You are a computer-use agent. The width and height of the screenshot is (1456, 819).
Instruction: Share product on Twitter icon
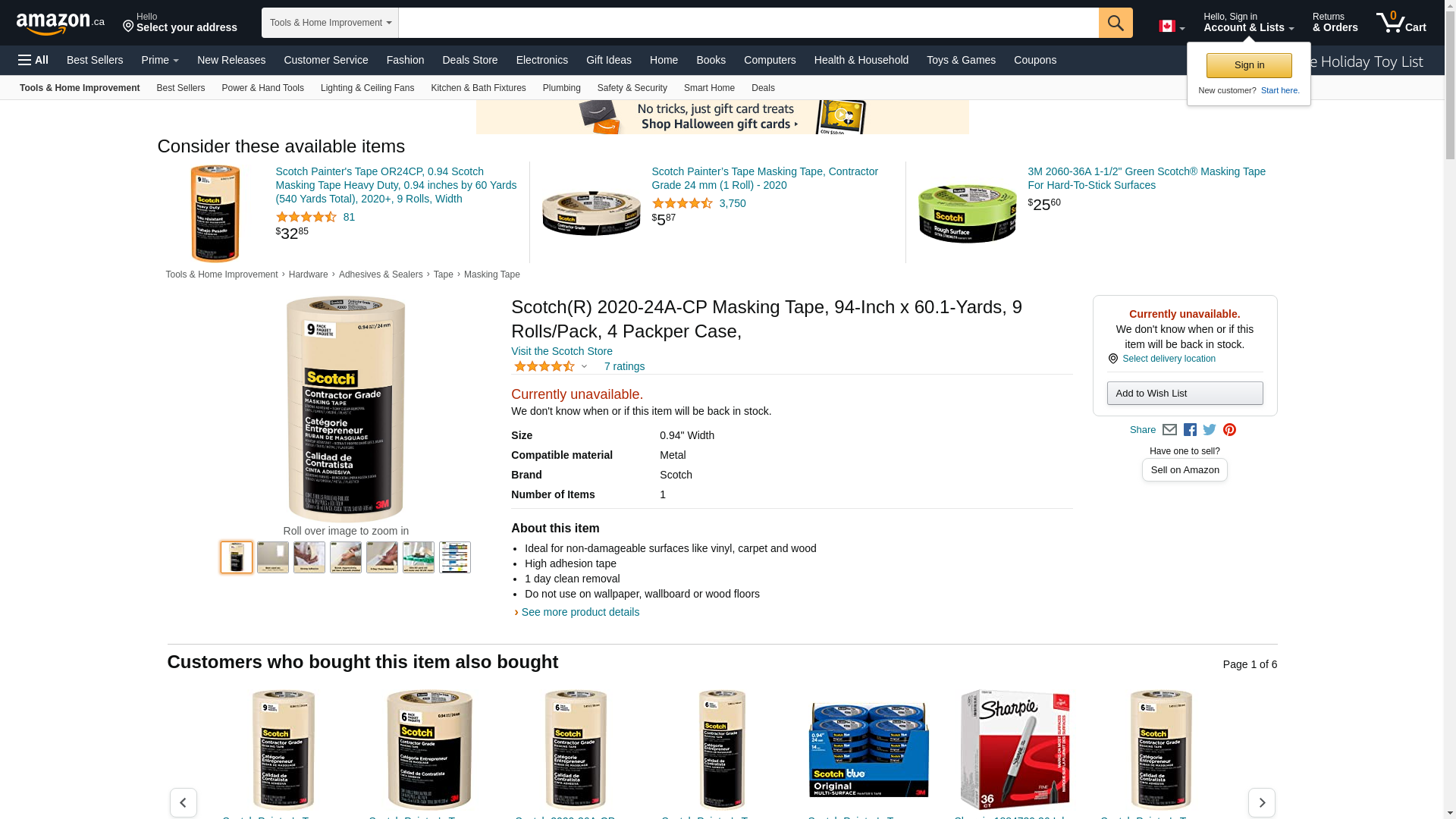[x=1210, y=430]
